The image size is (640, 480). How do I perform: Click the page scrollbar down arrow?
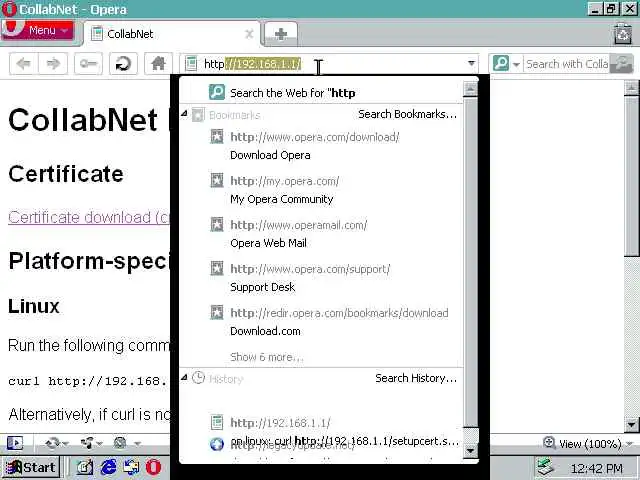631,425
